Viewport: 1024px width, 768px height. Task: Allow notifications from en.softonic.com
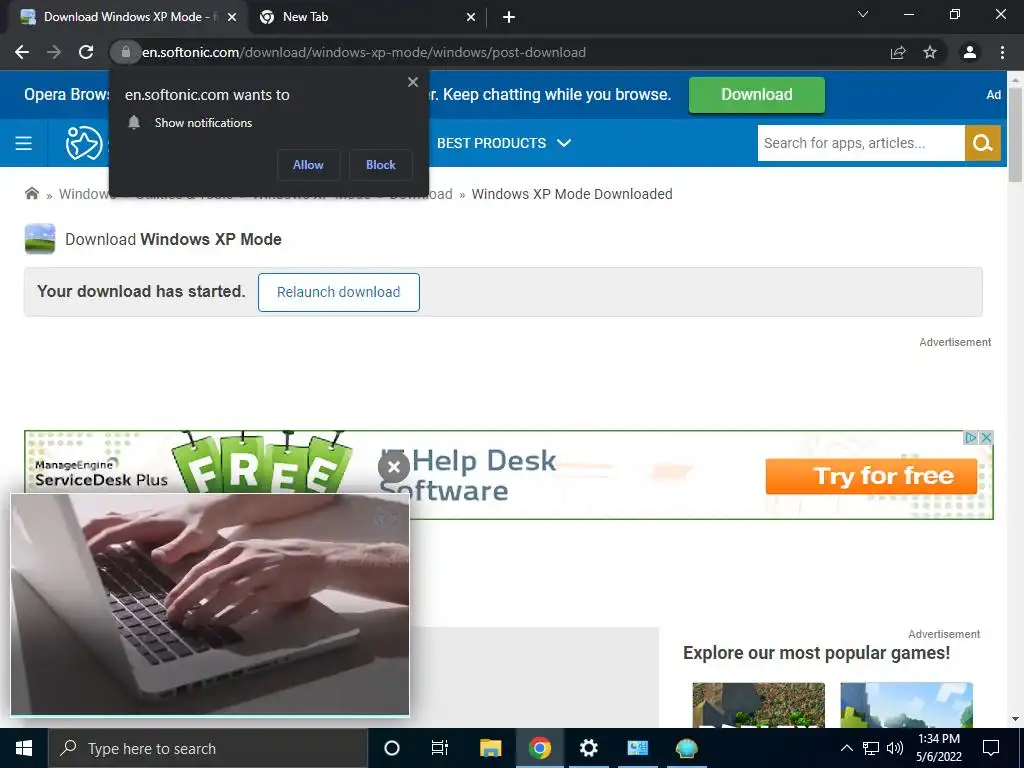coord(308,165)
